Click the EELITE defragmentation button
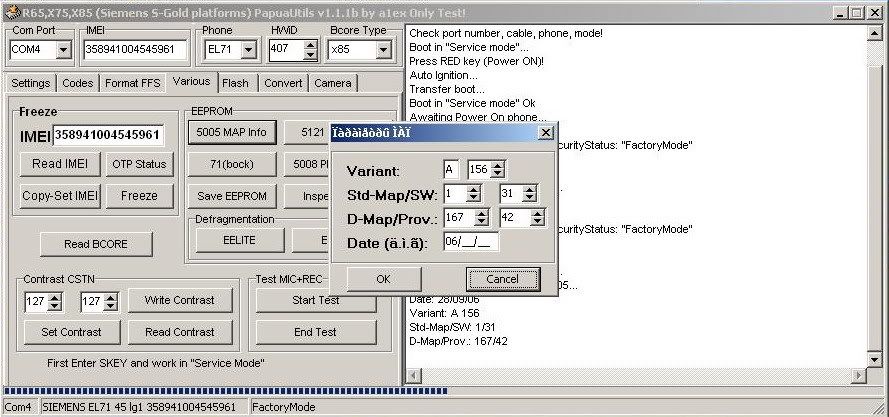889x417 pixels. coord(239,241)
